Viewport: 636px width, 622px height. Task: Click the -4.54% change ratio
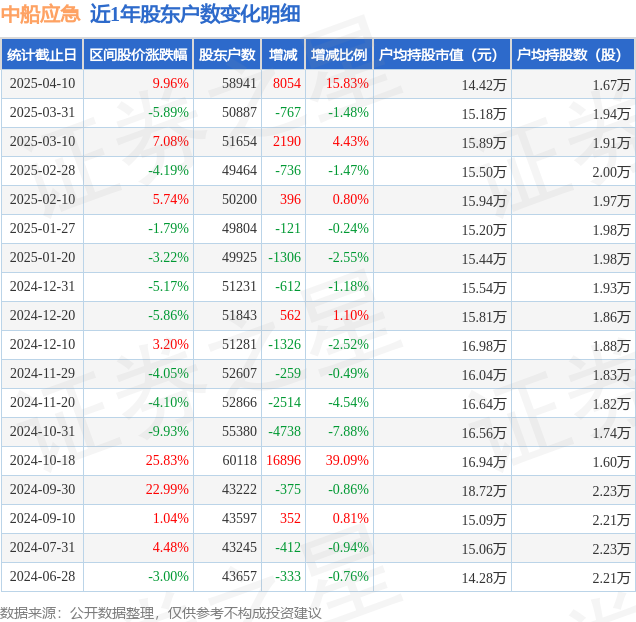[348, 402]
